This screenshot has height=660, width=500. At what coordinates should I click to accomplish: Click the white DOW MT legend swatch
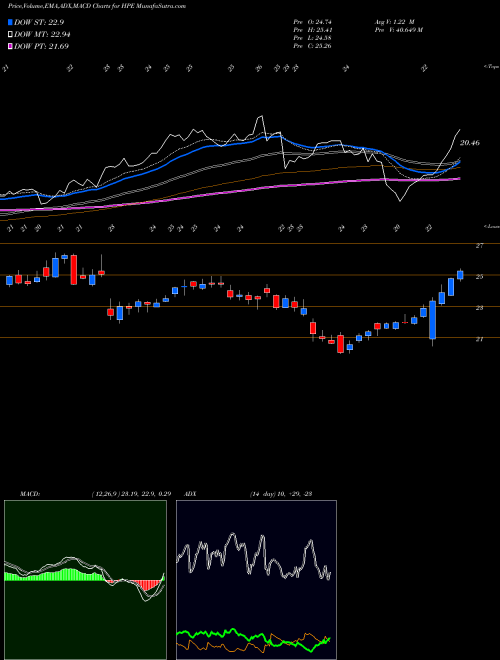pos(11,35)
